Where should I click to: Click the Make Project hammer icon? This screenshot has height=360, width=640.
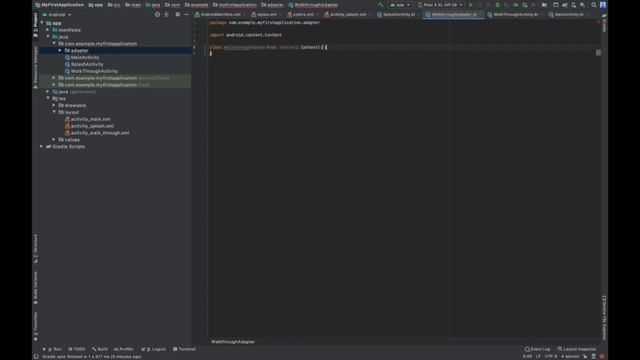pyautogui.click(x=381, y=5)
